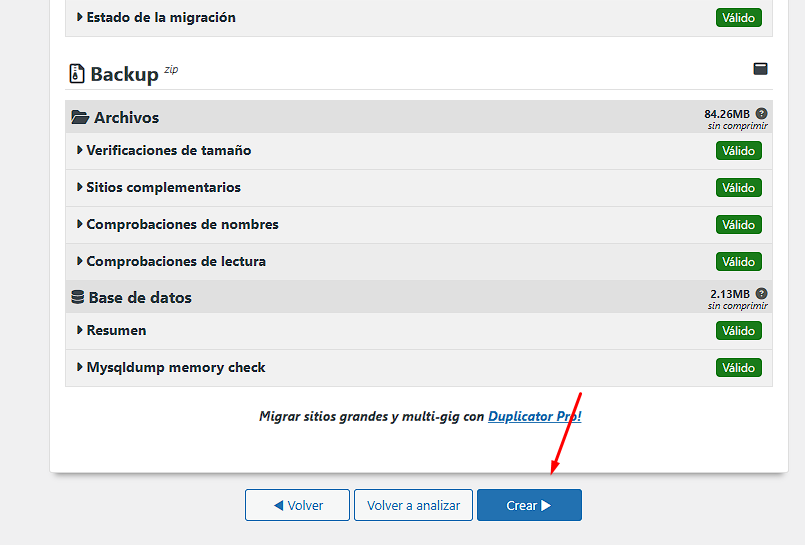Open the Duplicator Pro link
The height and width of the screenshot is (545, 805).
pos(534,416)
